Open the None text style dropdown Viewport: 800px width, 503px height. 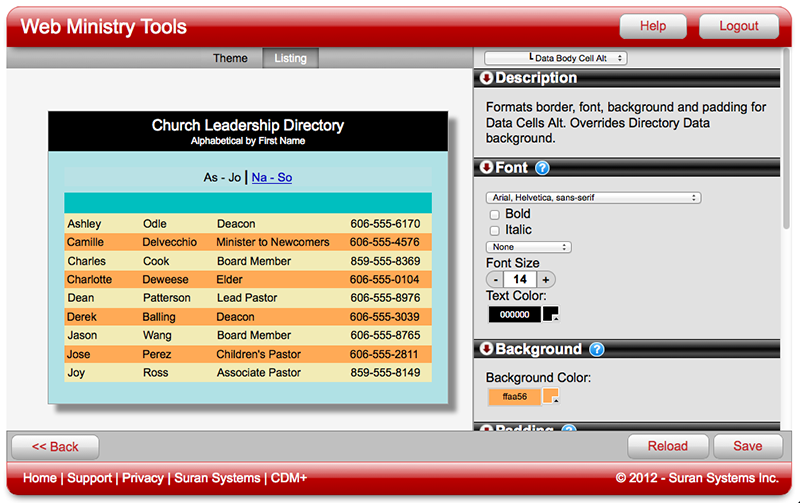[x=528, y=247]
